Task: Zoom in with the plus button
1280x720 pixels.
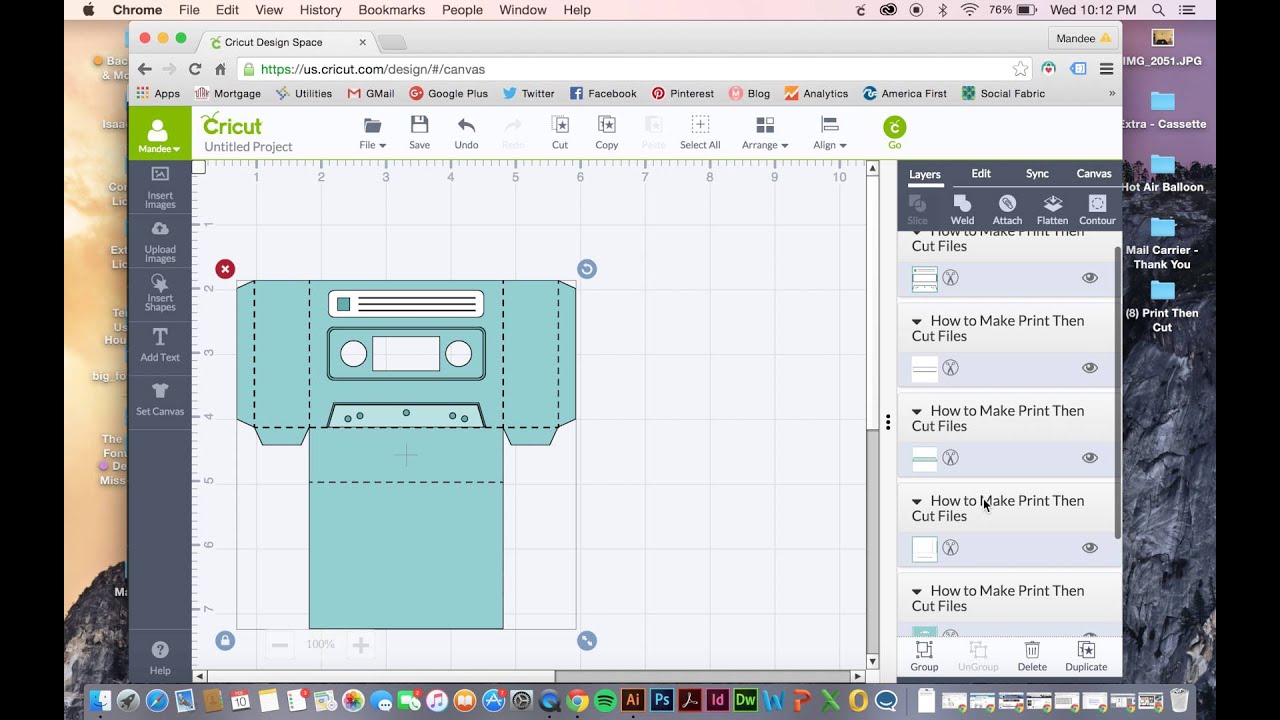Action: [361, 645]
